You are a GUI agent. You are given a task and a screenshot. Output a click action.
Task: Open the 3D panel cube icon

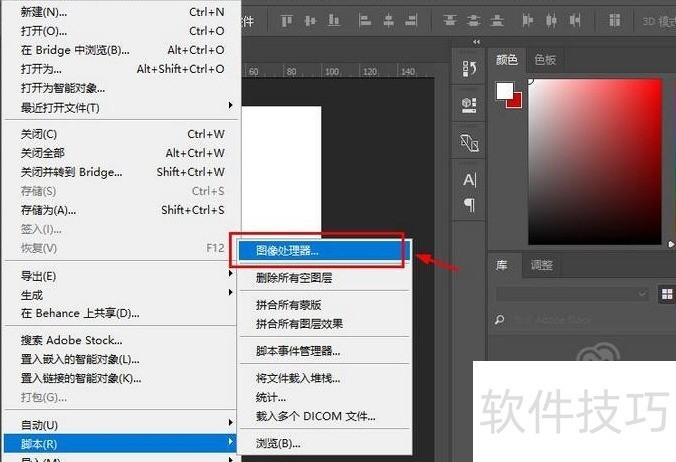click(x=469, y=105)
